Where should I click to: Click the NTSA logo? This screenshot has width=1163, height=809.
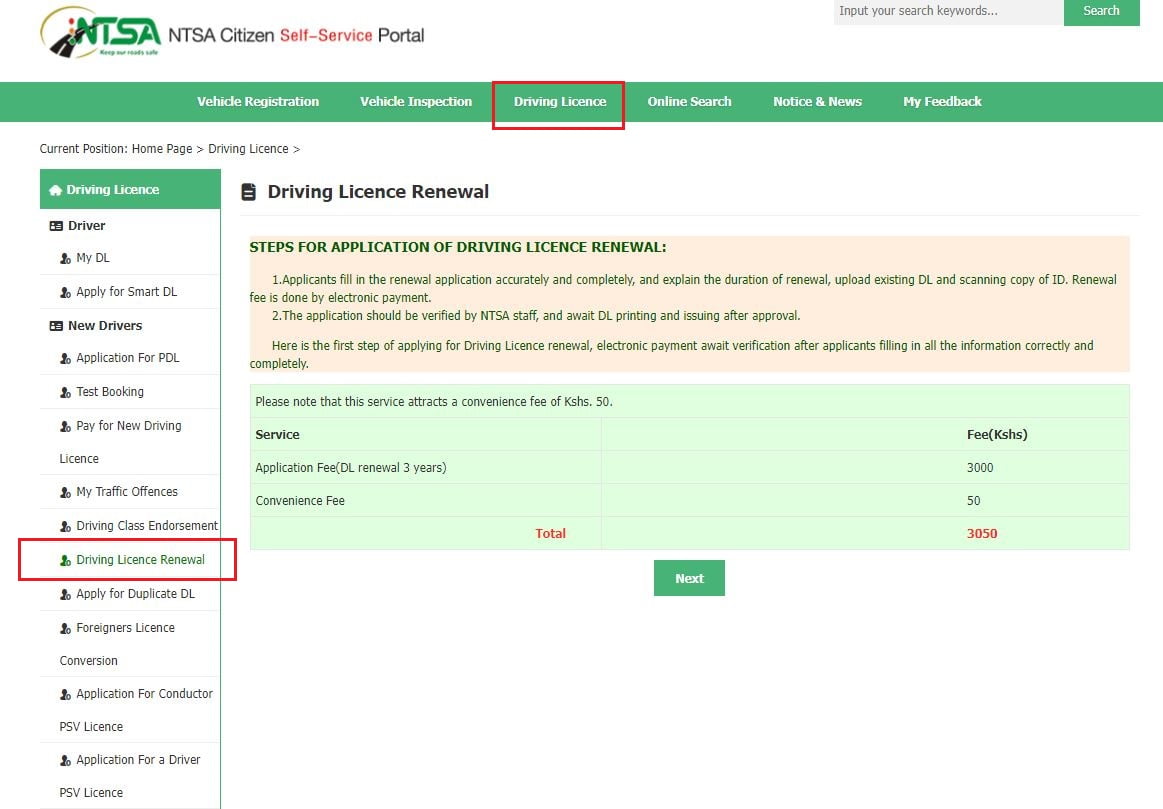(x=101, y=33)
